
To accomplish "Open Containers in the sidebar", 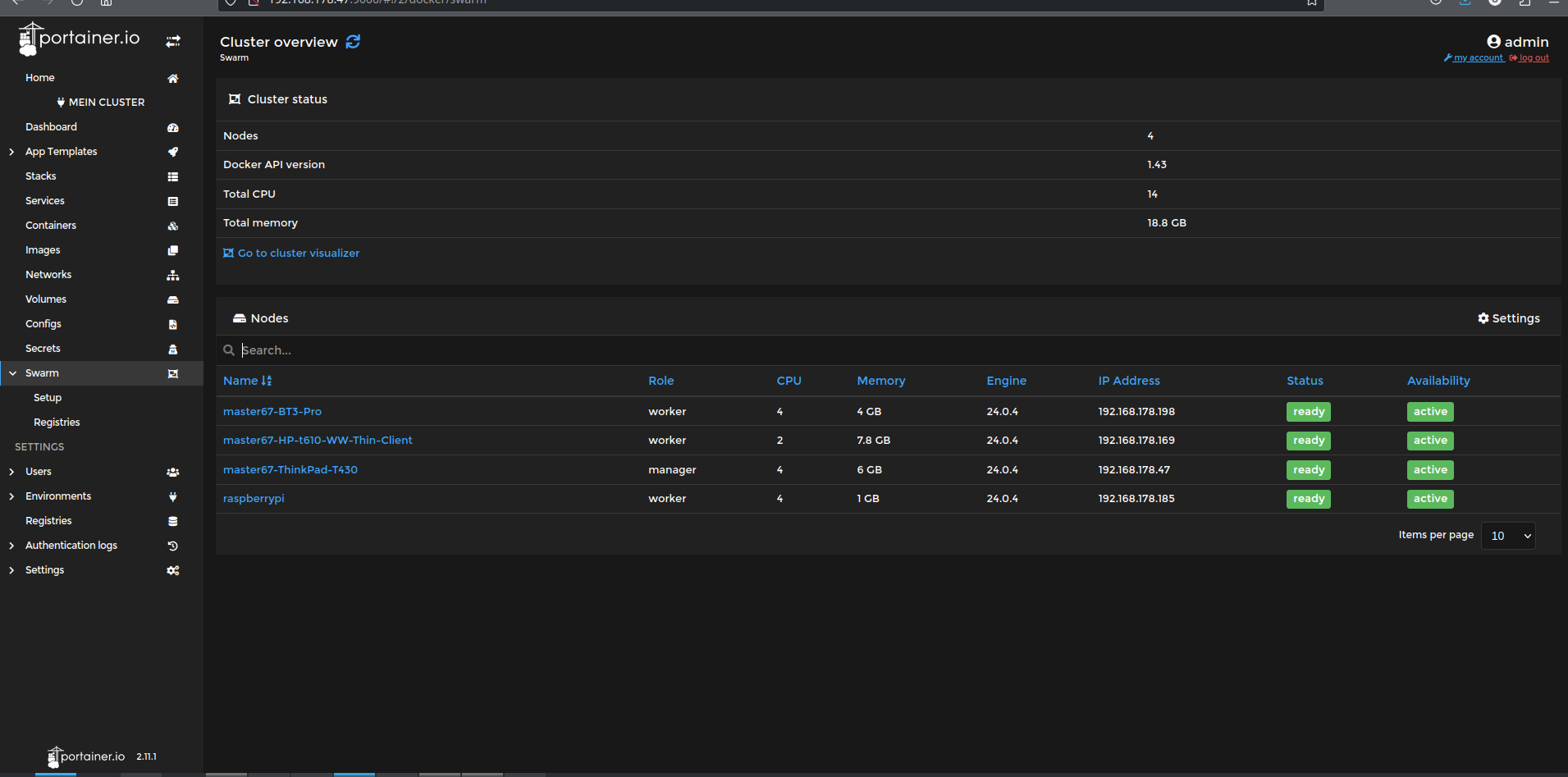I will 51,226.
